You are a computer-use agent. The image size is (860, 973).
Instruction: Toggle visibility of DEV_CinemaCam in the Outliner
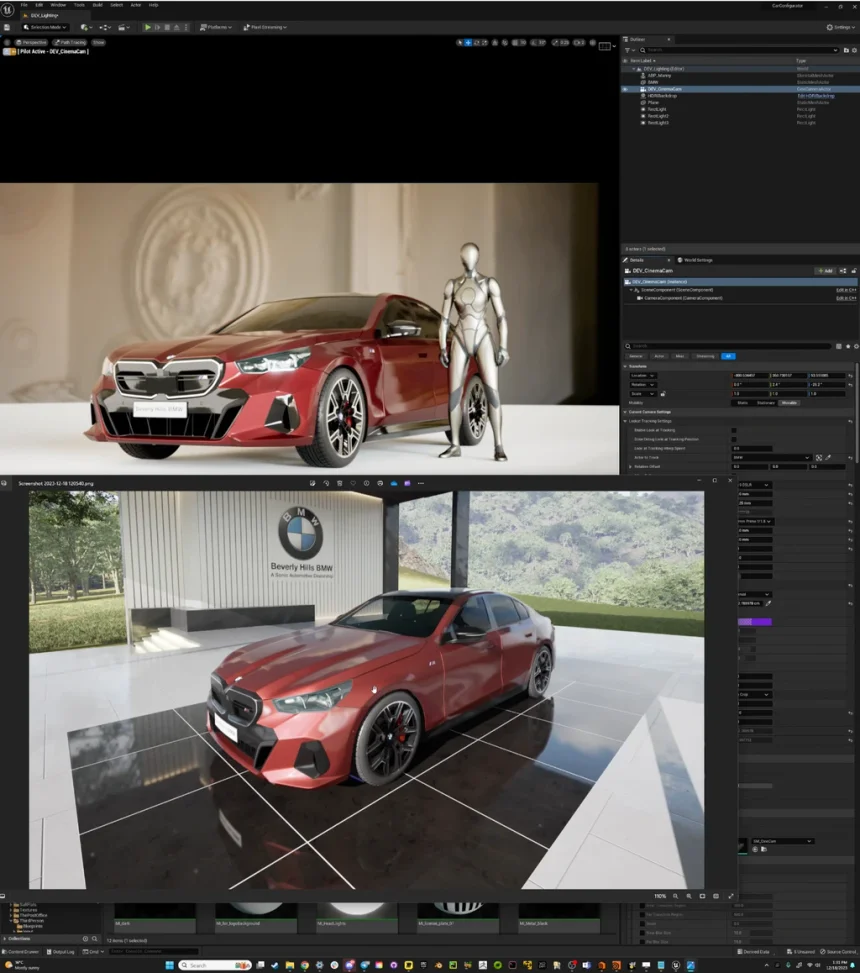coord(624,89)
